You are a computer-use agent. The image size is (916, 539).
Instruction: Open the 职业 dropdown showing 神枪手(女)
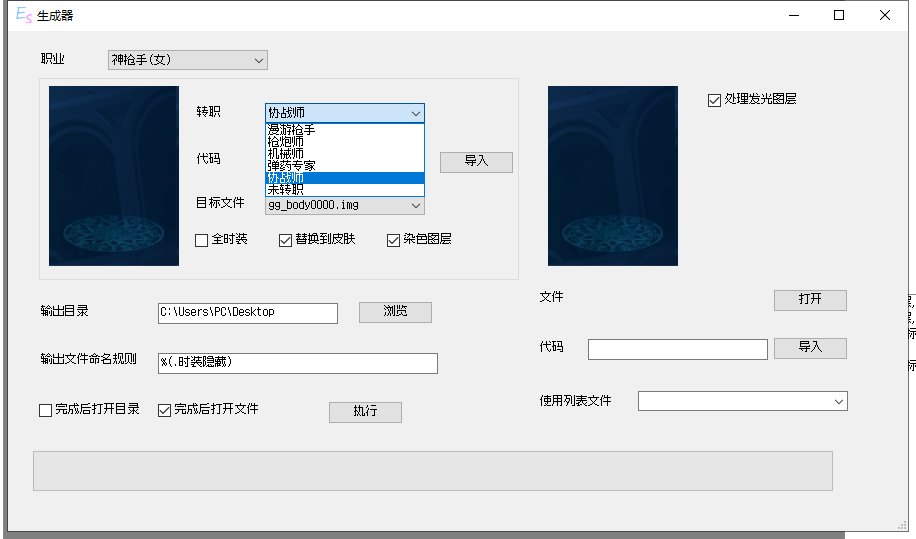click(188, 60)
